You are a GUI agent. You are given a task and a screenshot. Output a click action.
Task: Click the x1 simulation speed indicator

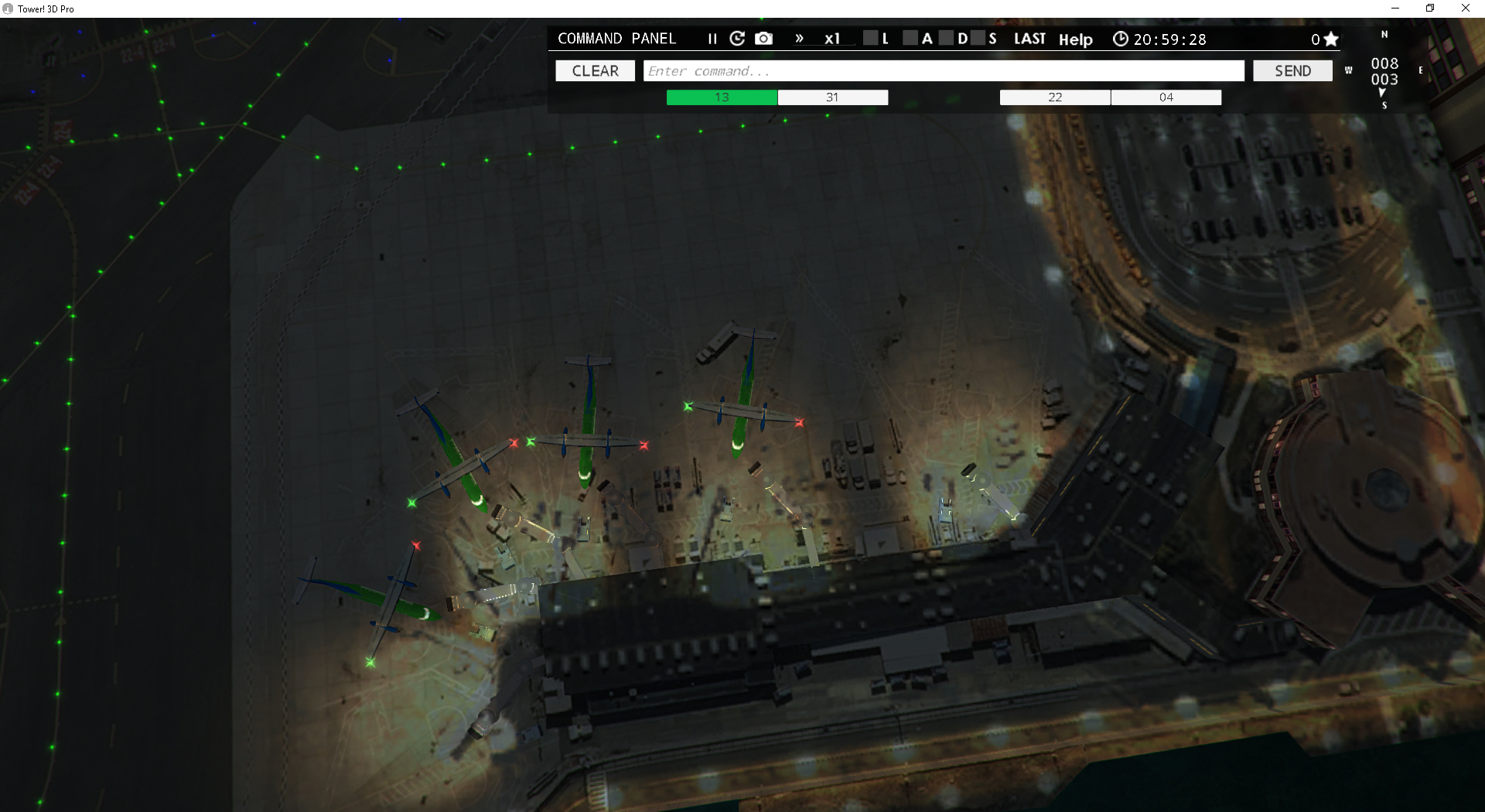[832, 39]
